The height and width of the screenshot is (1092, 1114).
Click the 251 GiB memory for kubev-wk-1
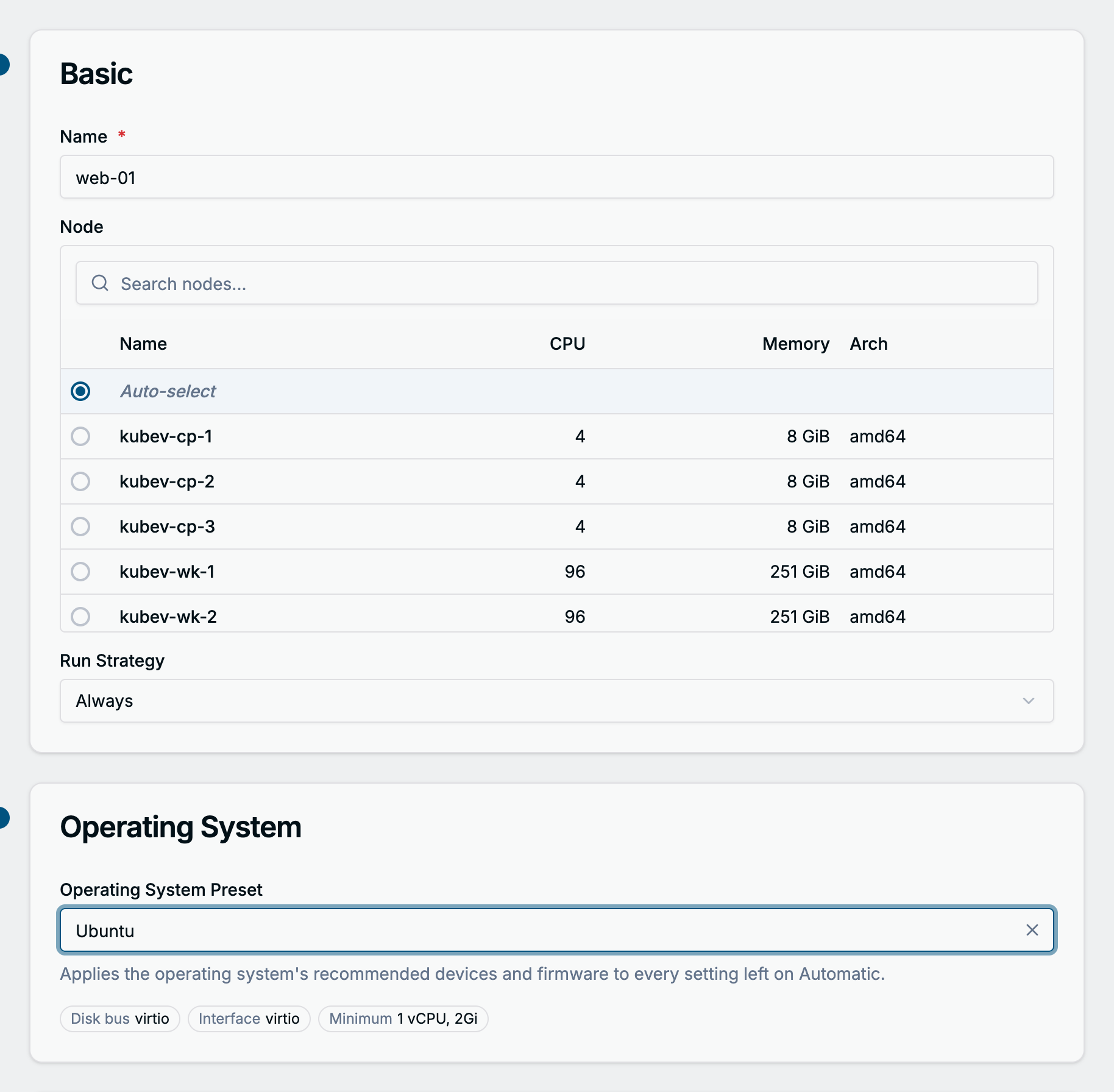[x=800, y=572]
